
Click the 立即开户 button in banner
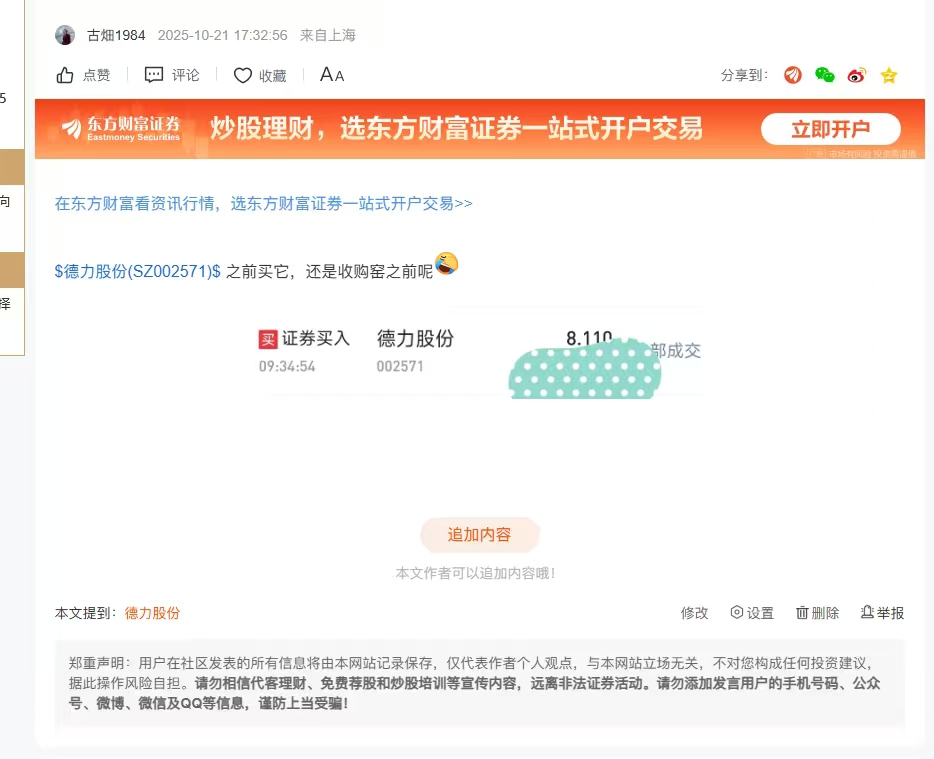[x=830, y=129]
